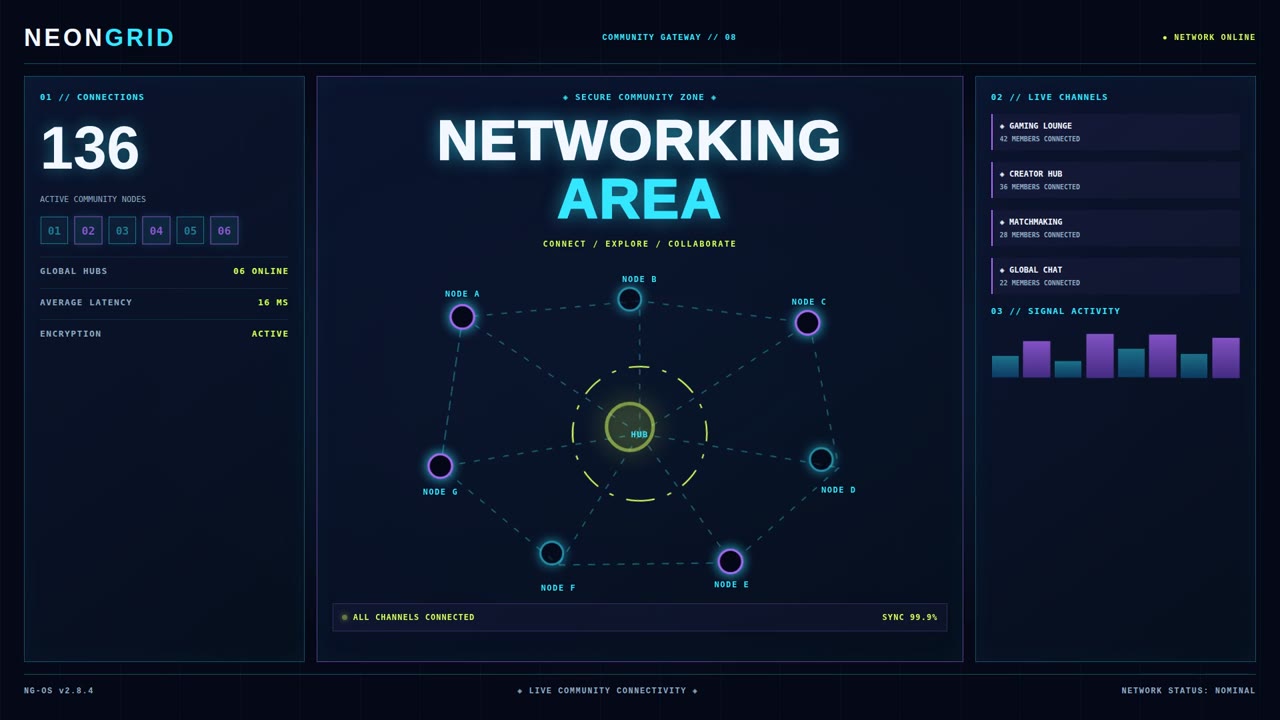This screenshot has width=1280, height=720.
Task: Choose community node box 04
Action: (x=156, y=230)
